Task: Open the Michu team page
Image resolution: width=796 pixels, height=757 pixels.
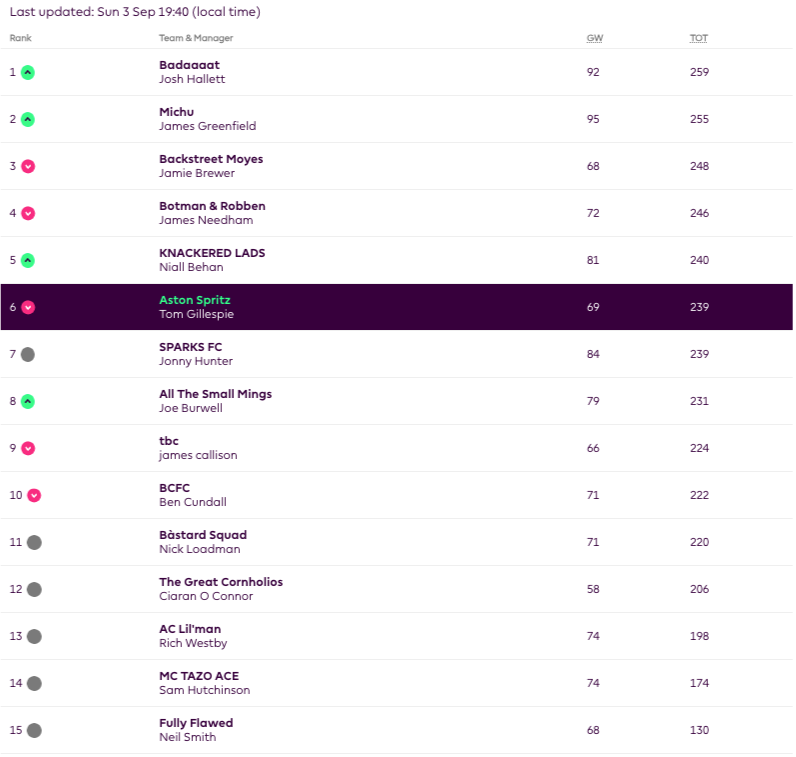Action: (176, 112)
